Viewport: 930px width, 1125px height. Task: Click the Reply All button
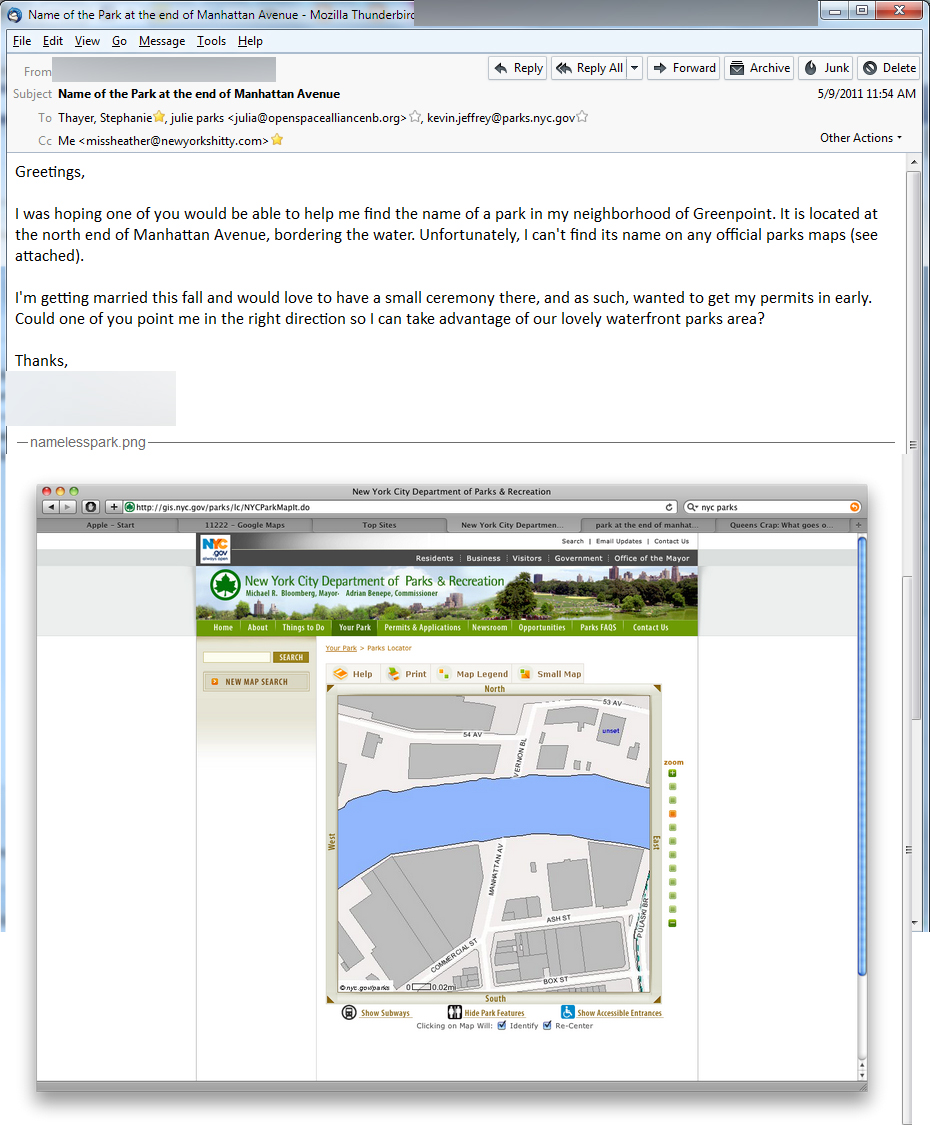coord(590,68)
